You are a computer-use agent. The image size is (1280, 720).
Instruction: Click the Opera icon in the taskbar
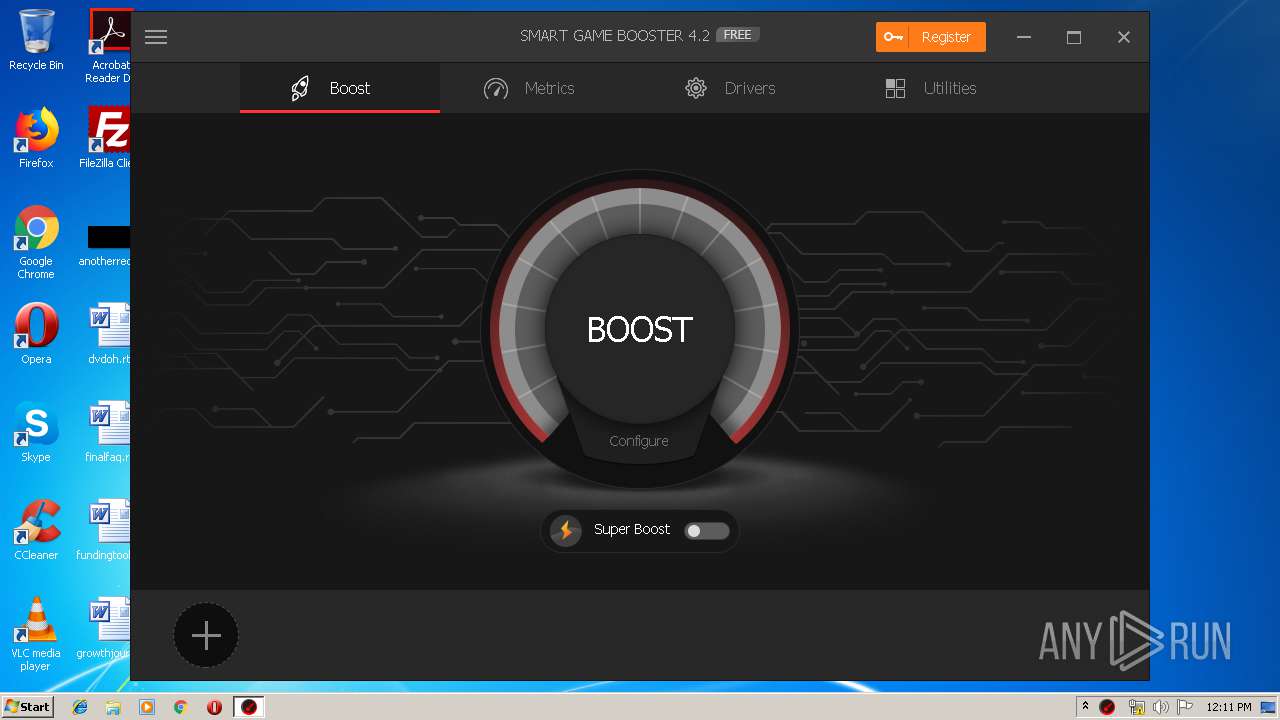click(x=214, y=707)
